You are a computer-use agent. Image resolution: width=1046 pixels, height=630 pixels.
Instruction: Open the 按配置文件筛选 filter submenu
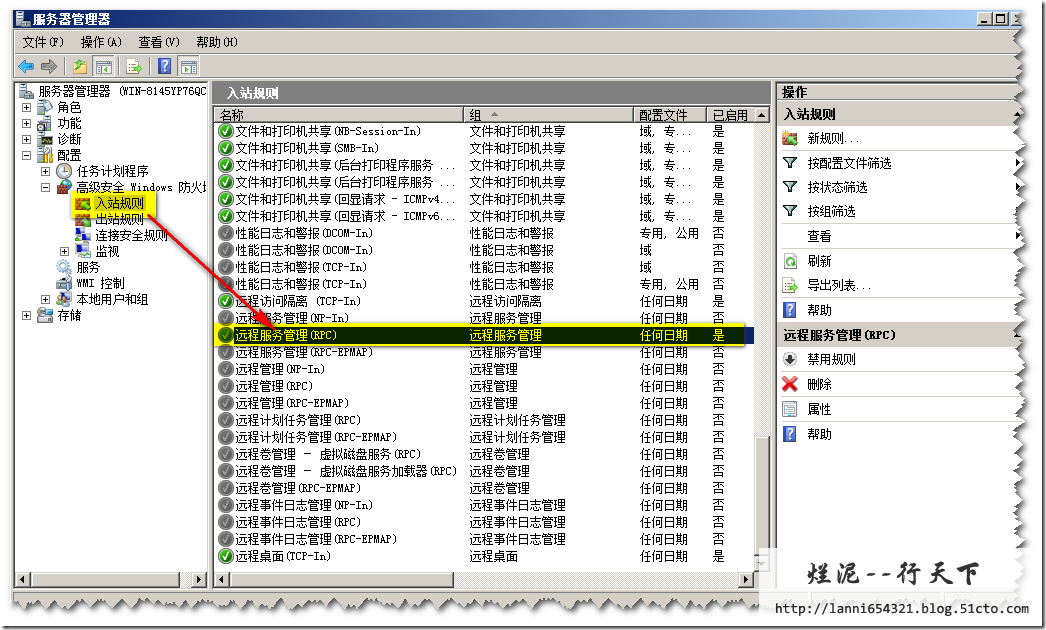pyautogui.click(x=848, y=163)
